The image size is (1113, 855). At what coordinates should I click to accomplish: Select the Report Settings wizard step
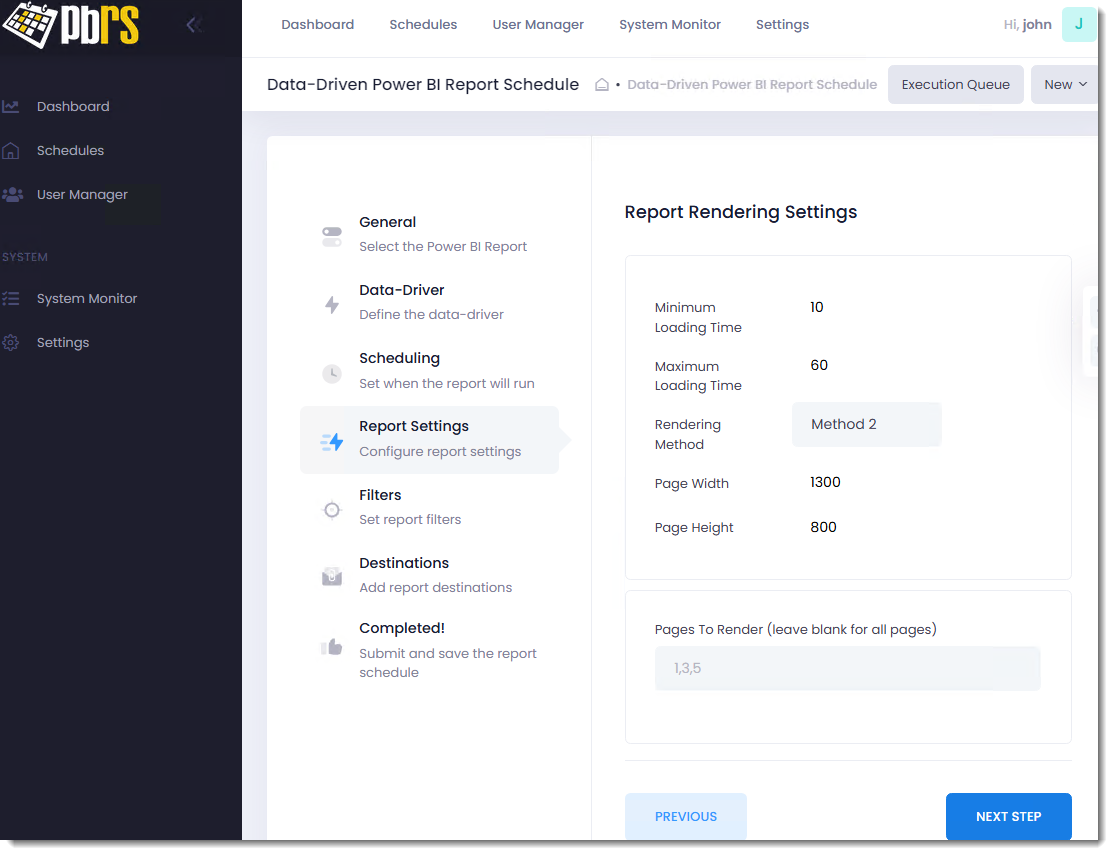(429, 439)
